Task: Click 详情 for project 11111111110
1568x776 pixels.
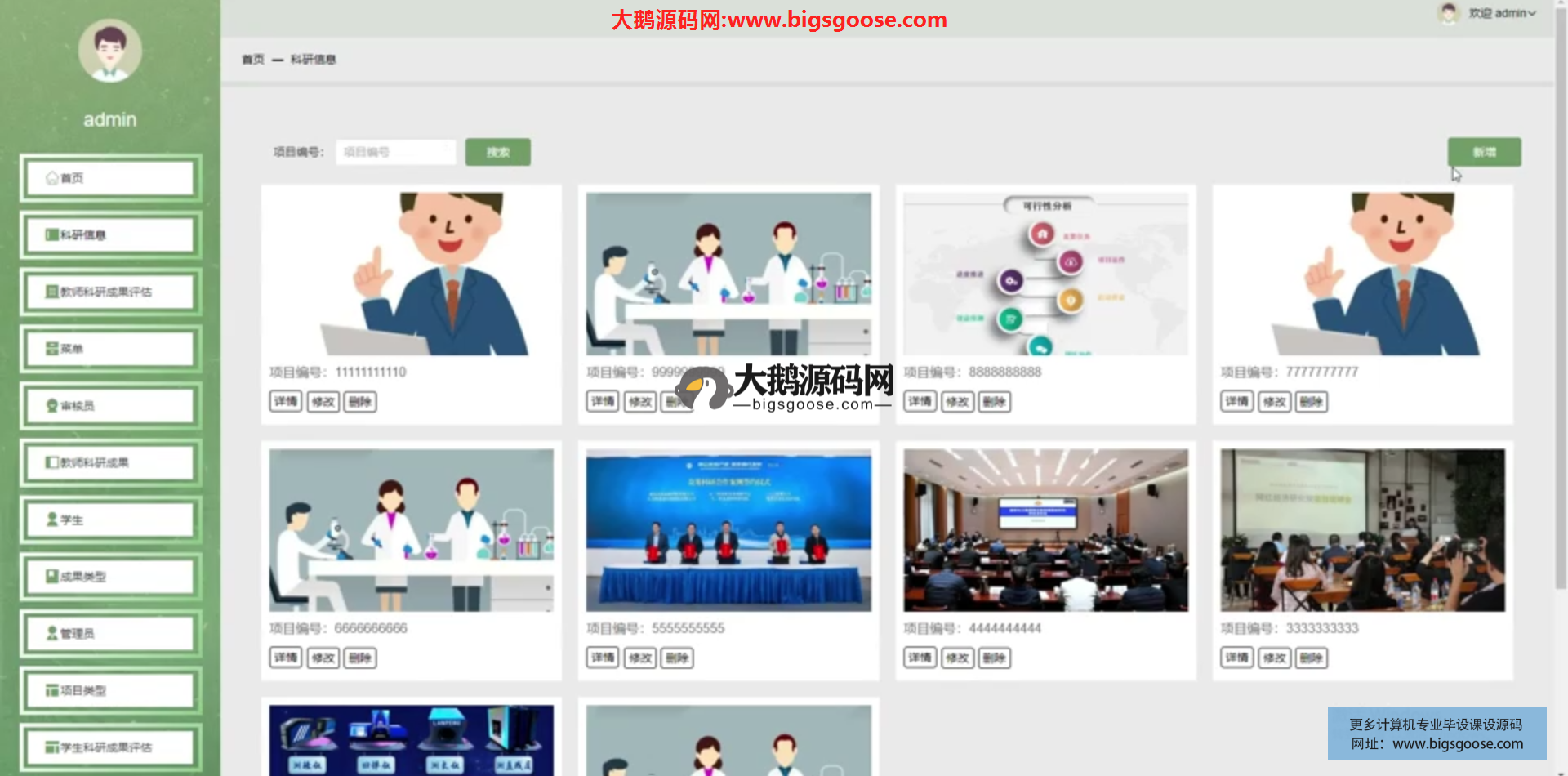Action: pos(286,401)
